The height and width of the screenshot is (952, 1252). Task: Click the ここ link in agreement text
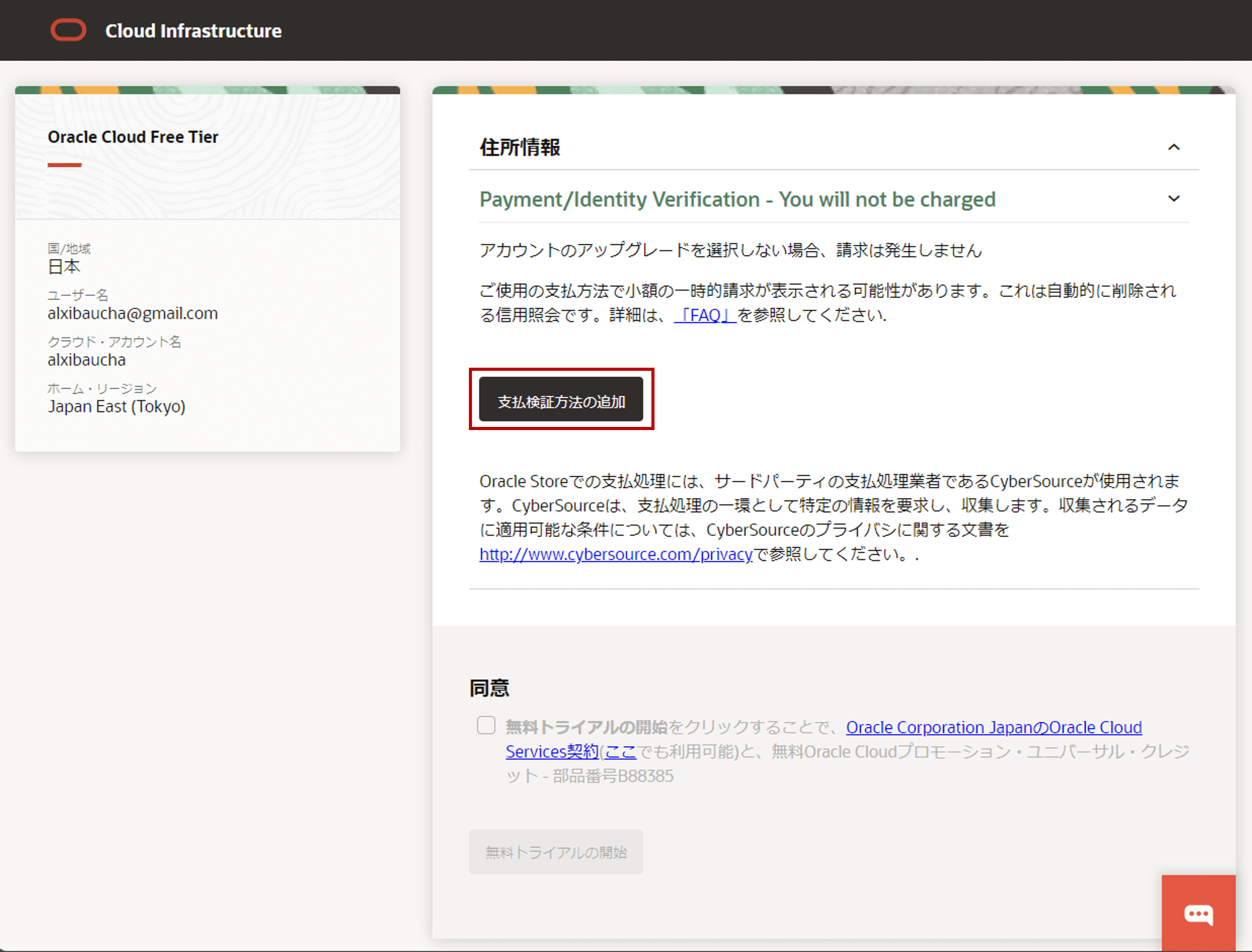tap(621, 751)
